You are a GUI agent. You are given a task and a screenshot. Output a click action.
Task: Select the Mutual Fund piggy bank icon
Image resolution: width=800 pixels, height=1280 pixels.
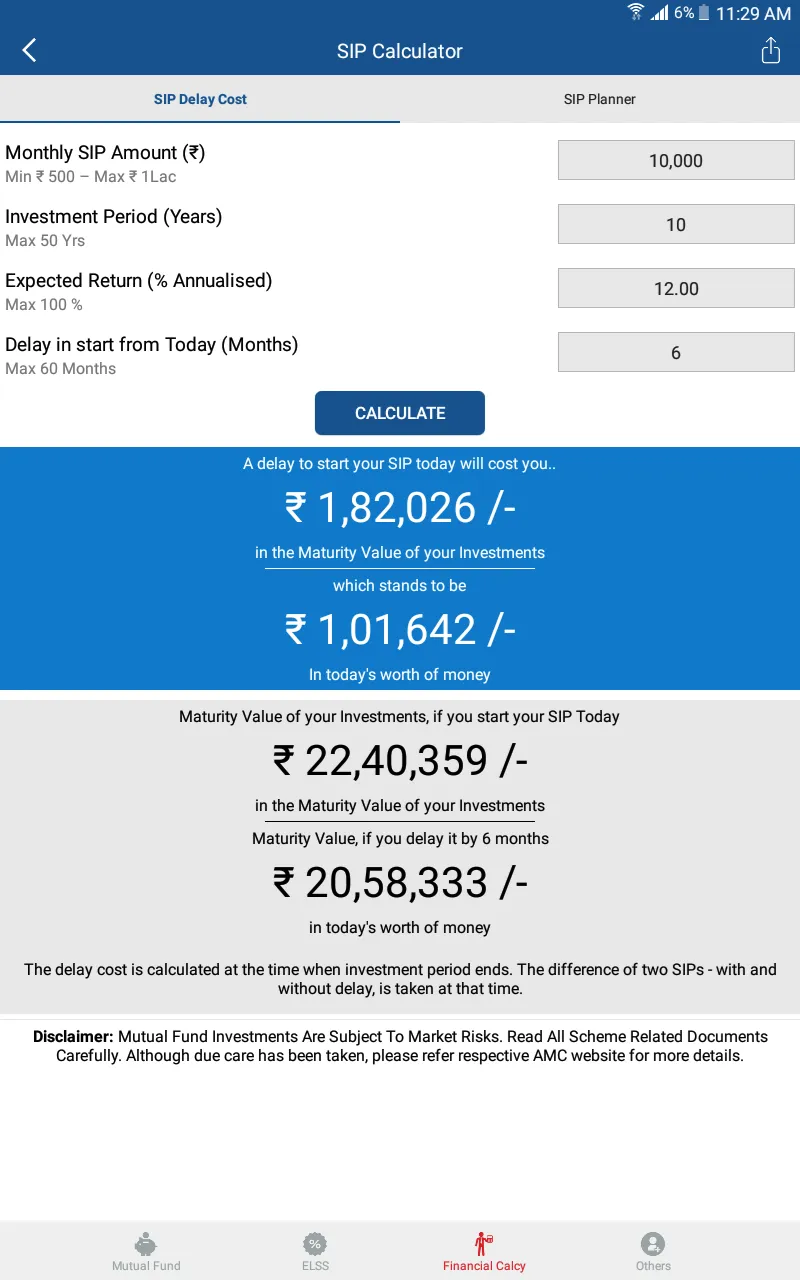tap(146, 1245)
